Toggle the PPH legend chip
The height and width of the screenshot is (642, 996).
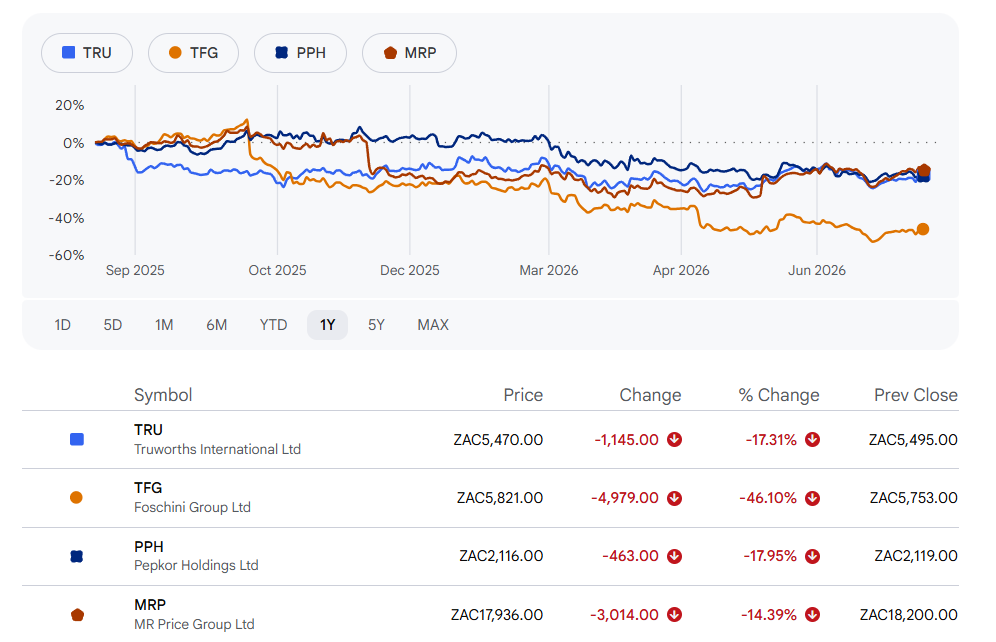[x=300, y=53]
